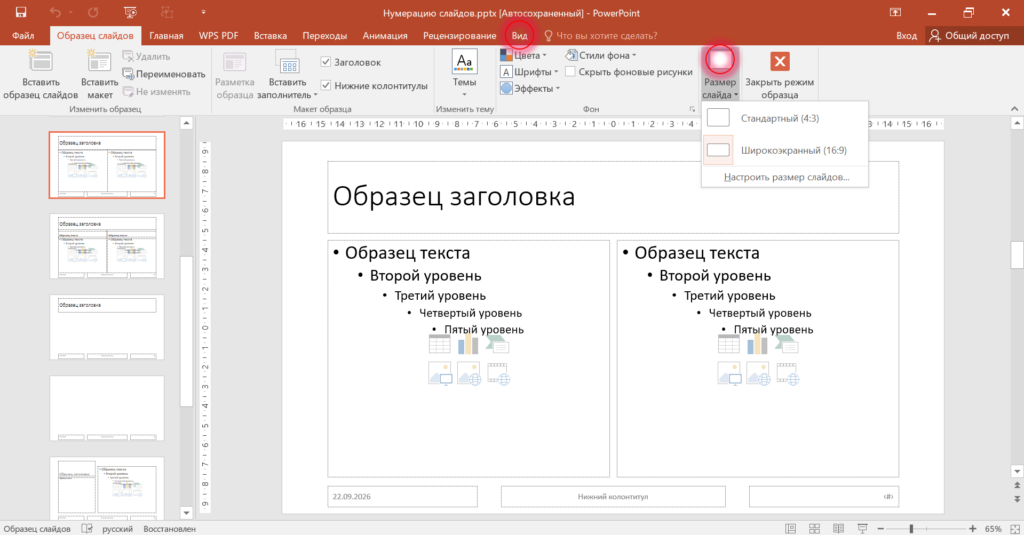Click the thumbnail pane scroll-up arrow
Viewport: 1024px width, 535px height.
click(186, 123)
